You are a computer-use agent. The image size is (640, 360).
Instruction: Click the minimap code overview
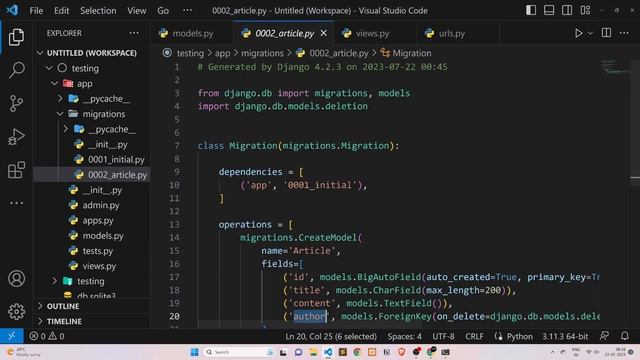pyautogui.click(x=615, y=68)
